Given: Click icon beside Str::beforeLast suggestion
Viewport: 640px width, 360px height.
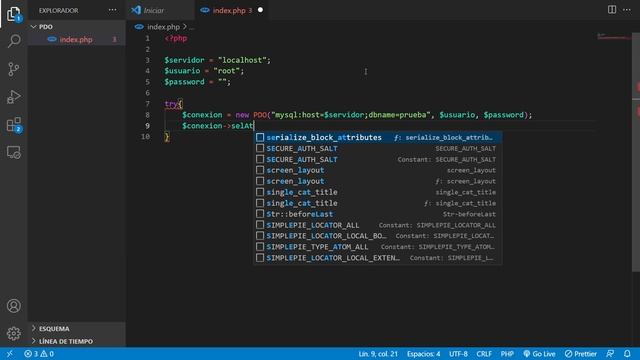Looking at the screenshot, I should 260,214.
